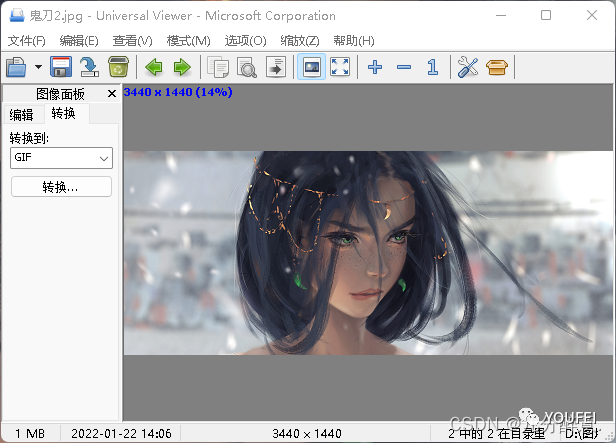Click the blue 3440 x 1440 (14%) label
The width and height of the screenshot is (616, 443).
[x=178, y=92]
